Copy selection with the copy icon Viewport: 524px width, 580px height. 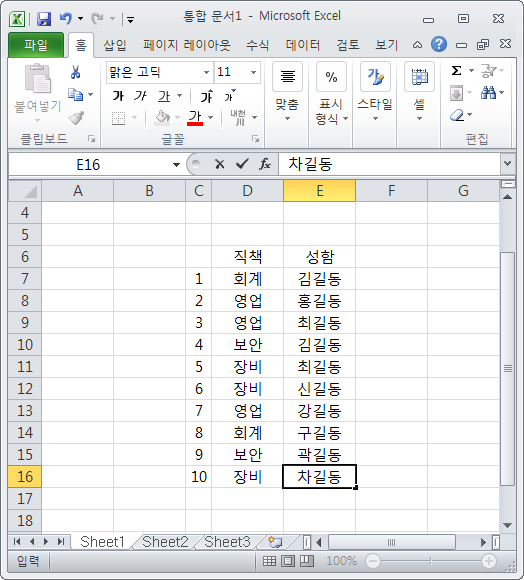click(x=75, y=95)
